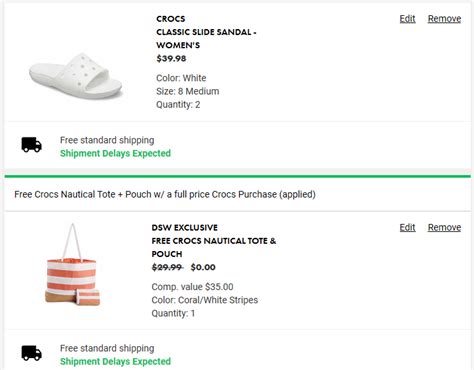This screenshot has height=370, width=474.
Task: Click the Size: 8 Medium text
Action: (188, 91)
